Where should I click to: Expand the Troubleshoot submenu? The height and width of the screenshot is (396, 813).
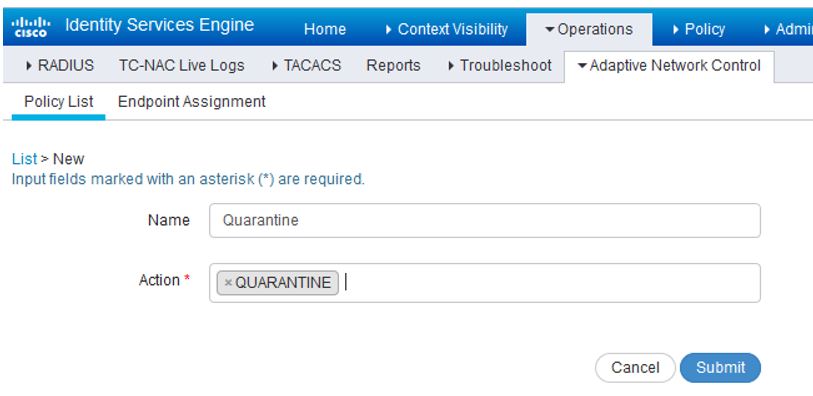(499, 65)
